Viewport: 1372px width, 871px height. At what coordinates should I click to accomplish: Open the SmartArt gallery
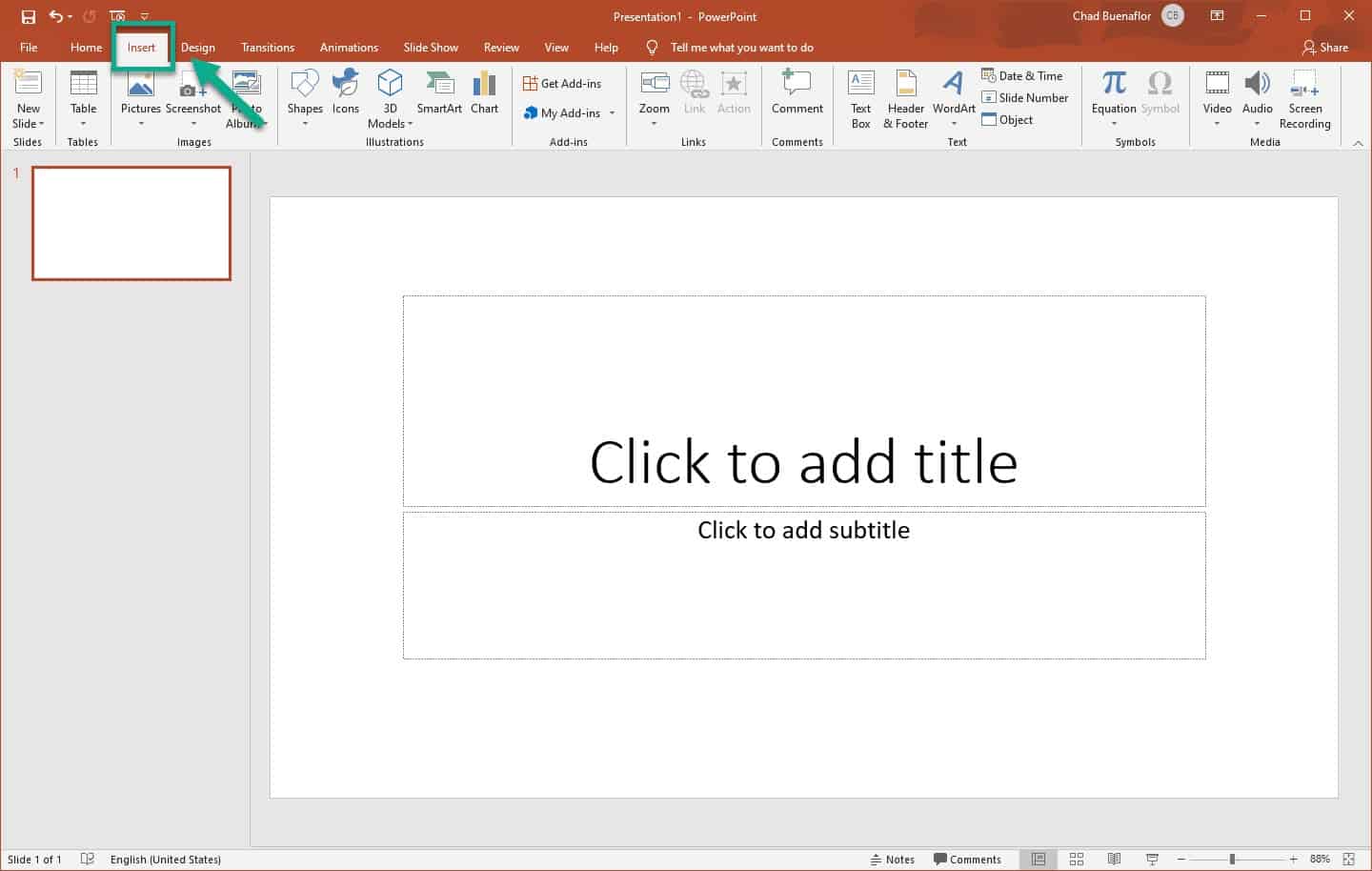439,95
